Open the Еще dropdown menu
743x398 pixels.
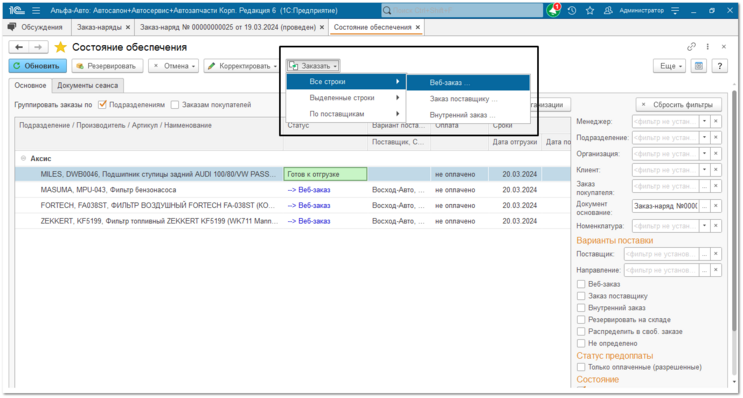[671, 66]
